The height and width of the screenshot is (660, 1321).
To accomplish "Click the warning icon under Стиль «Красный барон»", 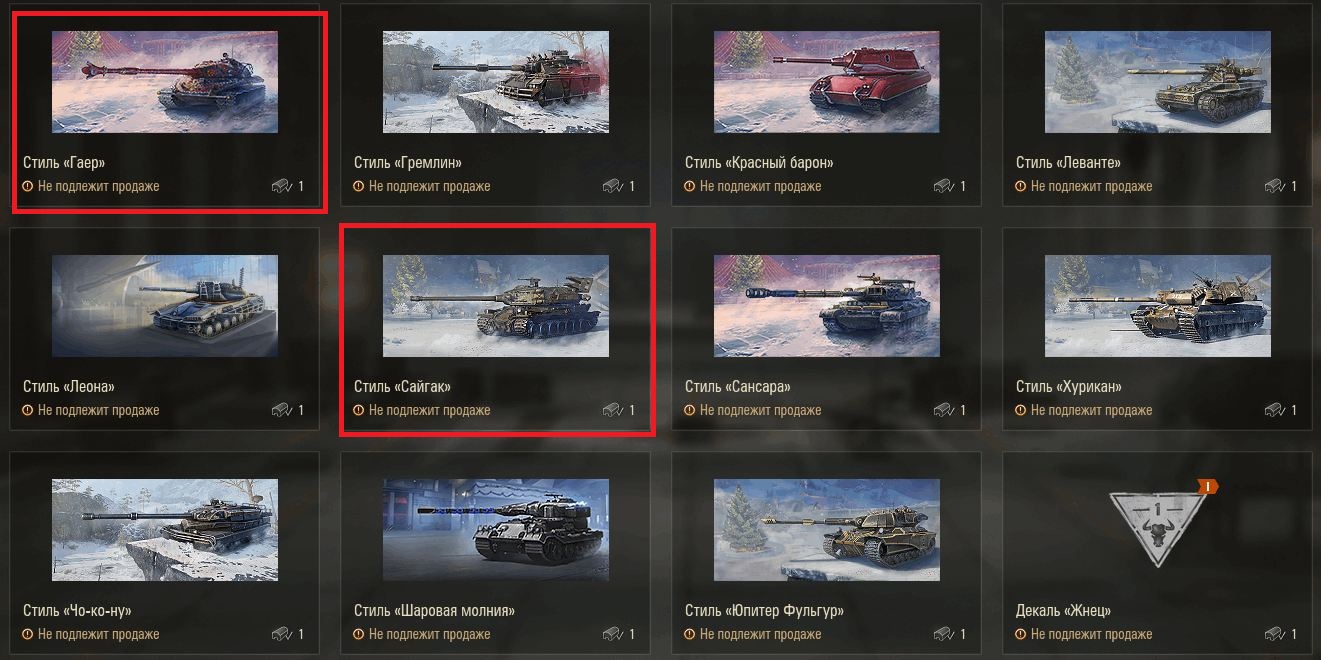I will click(690, 186).
